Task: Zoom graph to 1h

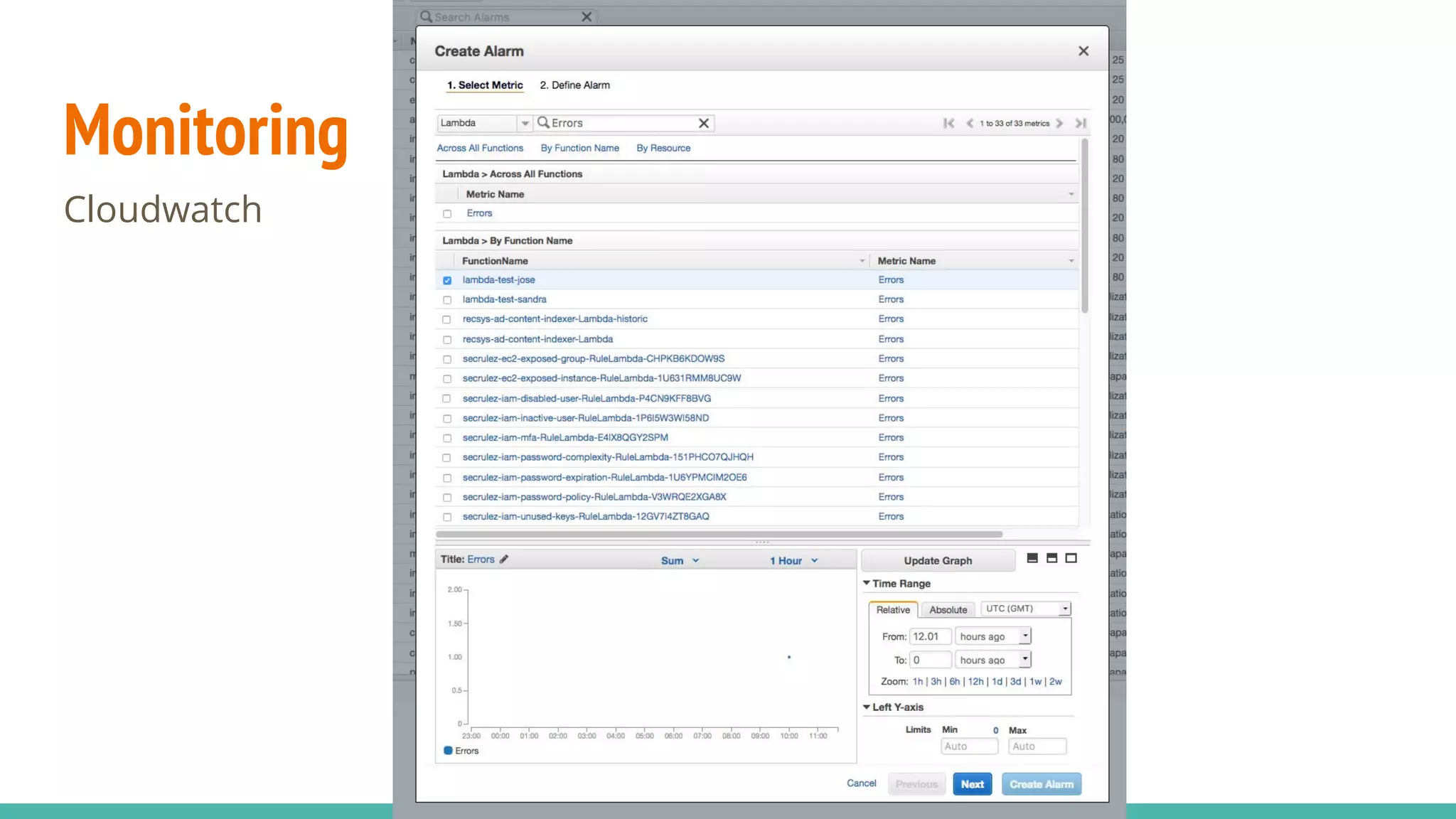Action: [918, 682]
